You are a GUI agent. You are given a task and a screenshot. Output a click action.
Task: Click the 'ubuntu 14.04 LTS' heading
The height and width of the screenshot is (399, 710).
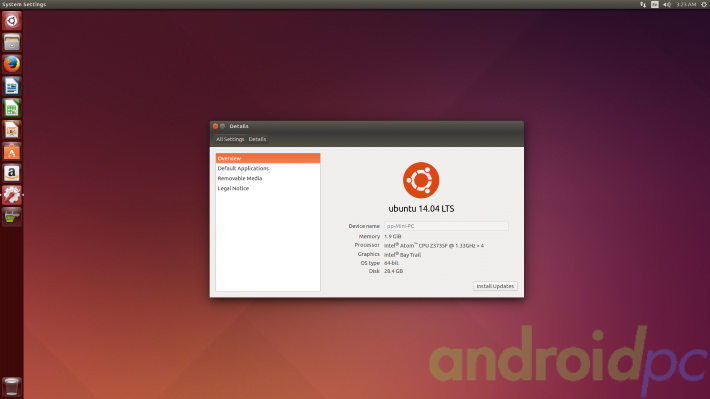(x=421, y=209)
